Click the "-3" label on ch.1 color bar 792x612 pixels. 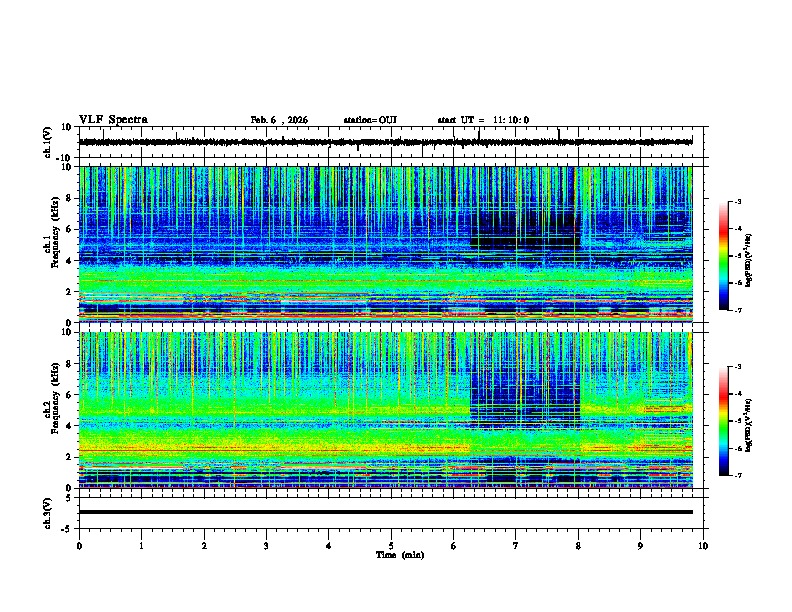pyautogui.click(x=737, y=201)
